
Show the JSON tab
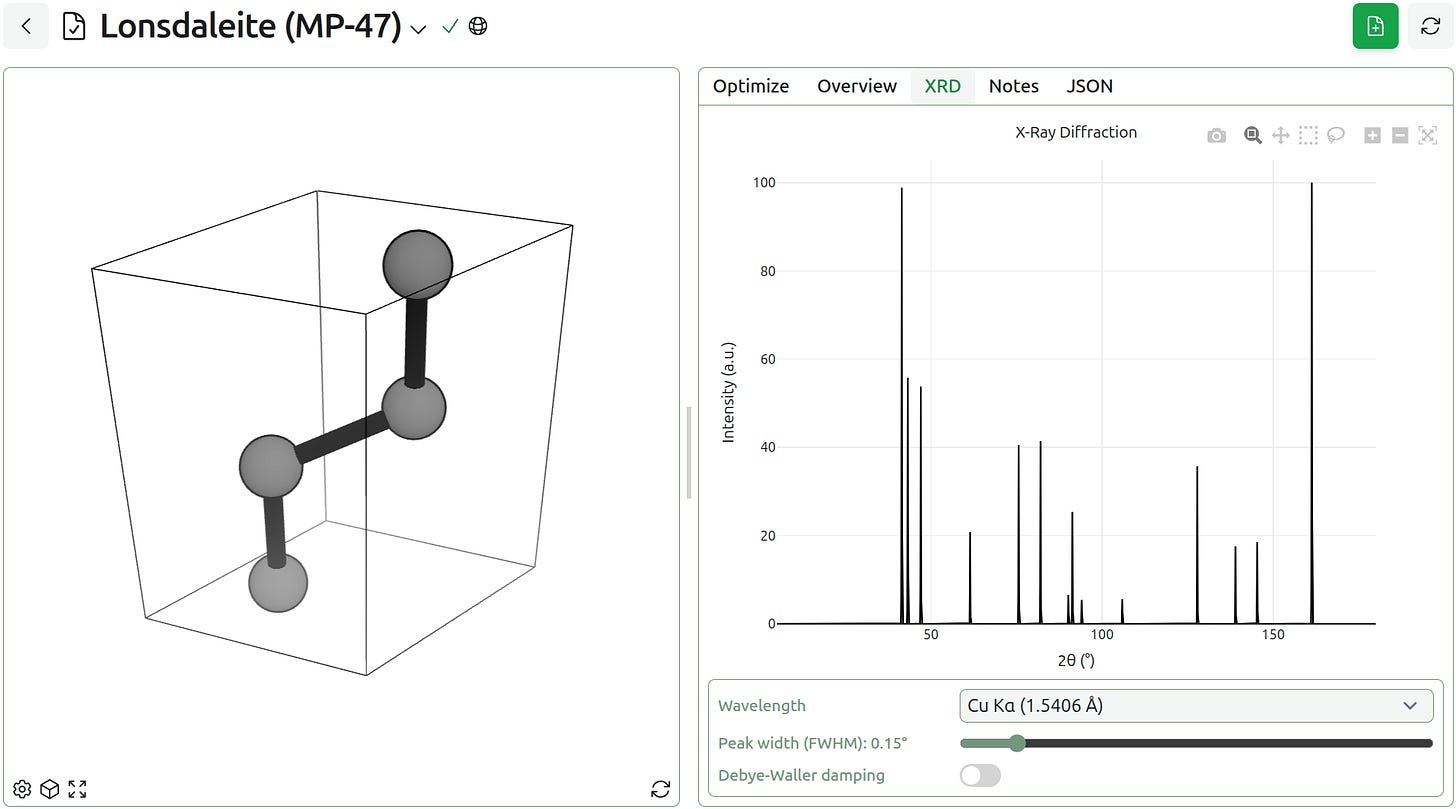pos(1089,86)
